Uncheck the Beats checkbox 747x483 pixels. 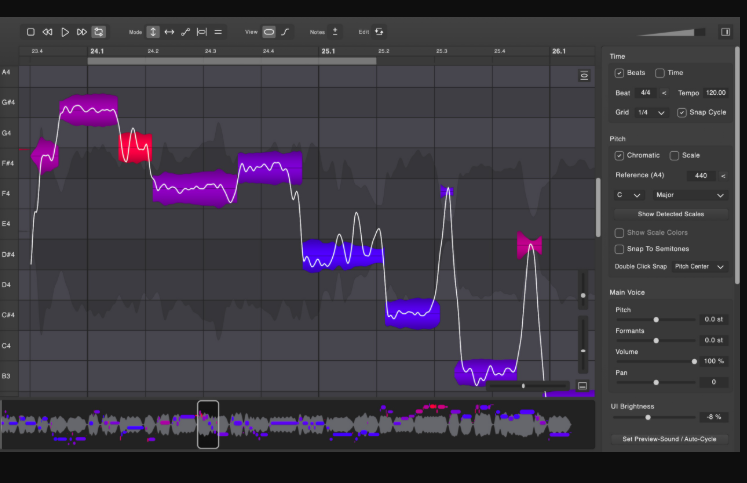[620, 73]
